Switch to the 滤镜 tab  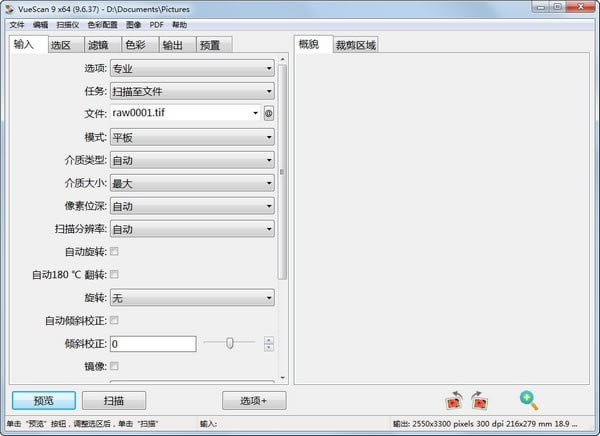[99, 45]
